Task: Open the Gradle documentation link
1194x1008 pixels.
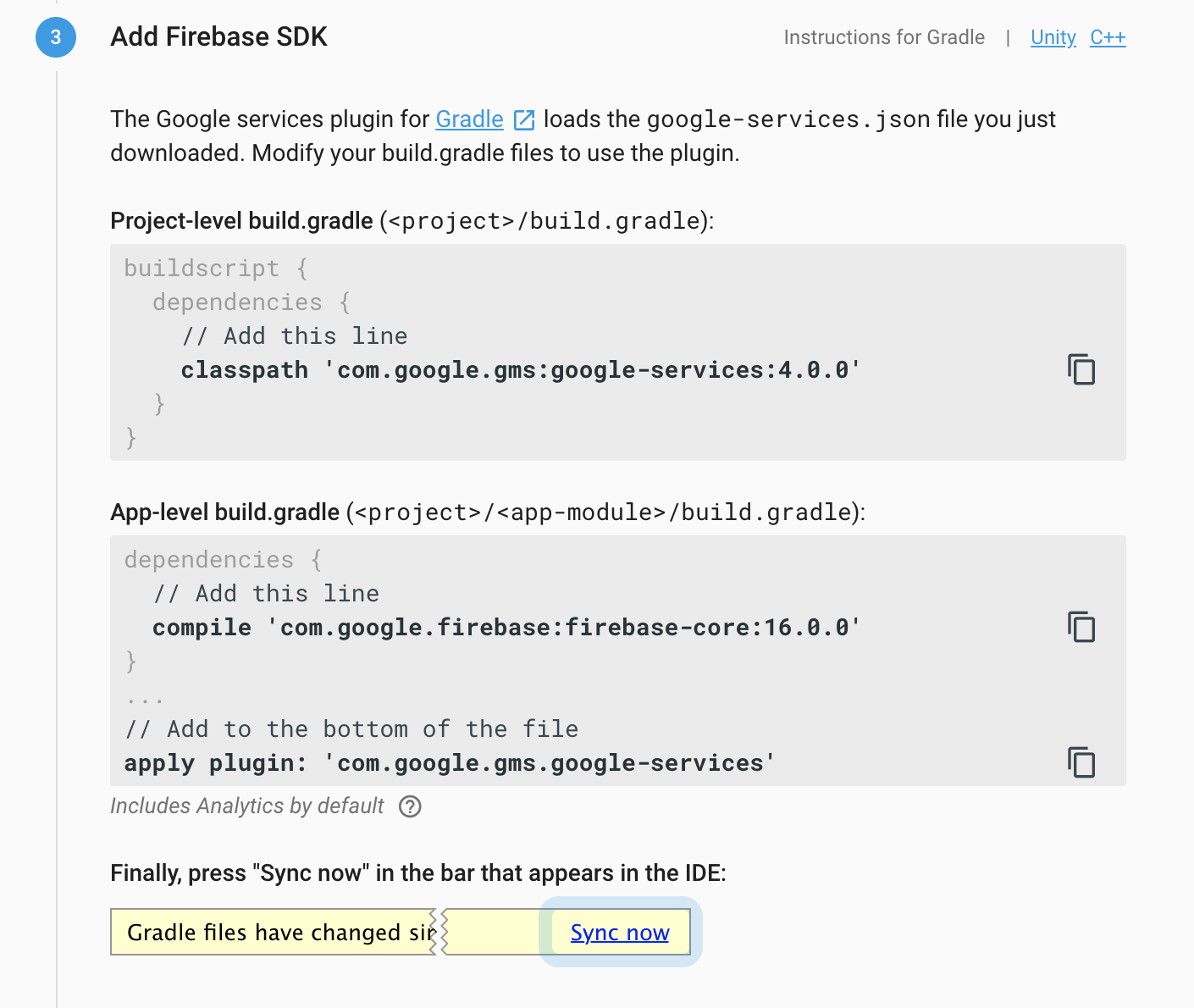Action: pyautogui.click(x=468, y=119)
